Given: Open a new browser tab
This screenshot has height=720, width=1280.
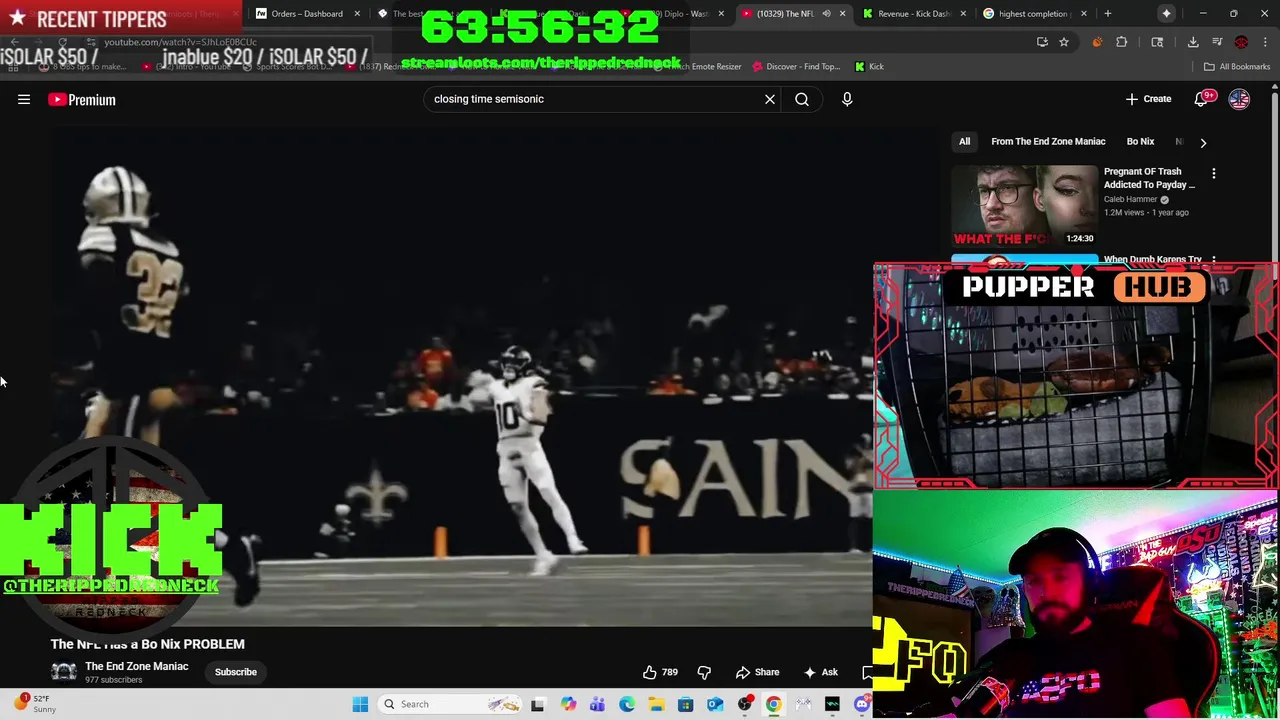Looking at the screenshot, I should tap(1107, 14).
